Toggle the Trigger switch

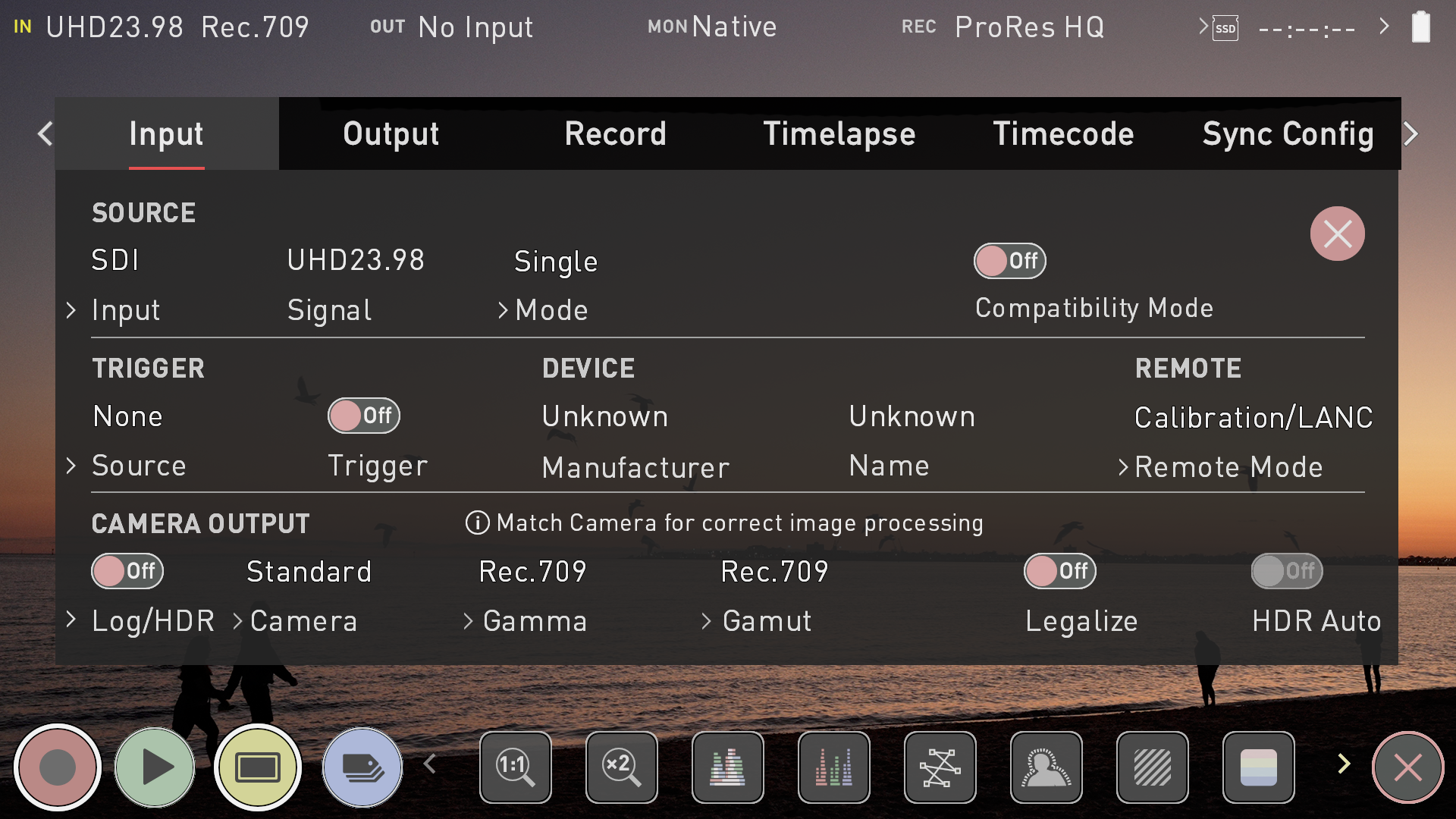click(x=364, y=416)
